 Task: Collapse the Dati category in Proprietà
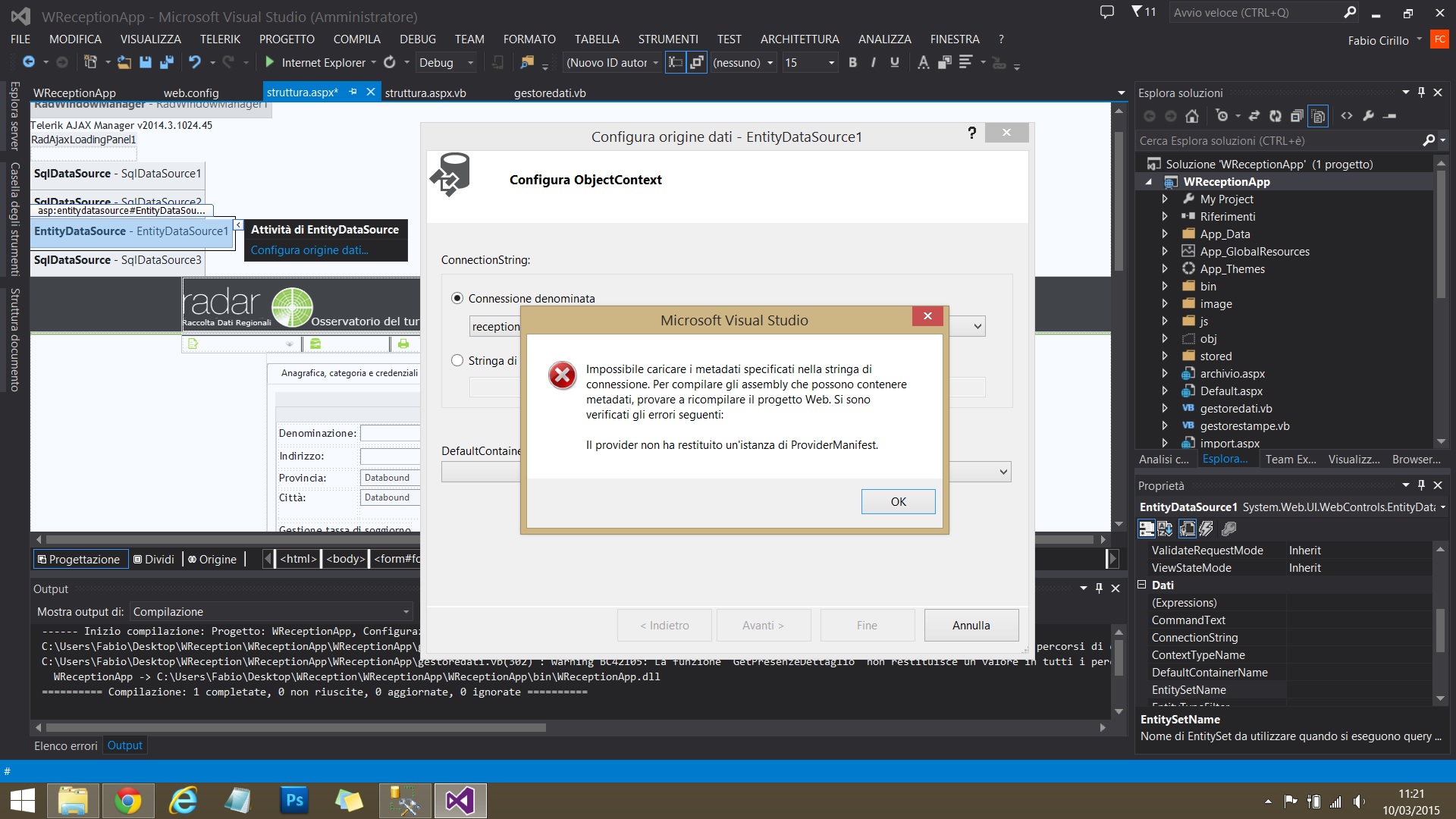1142,585
